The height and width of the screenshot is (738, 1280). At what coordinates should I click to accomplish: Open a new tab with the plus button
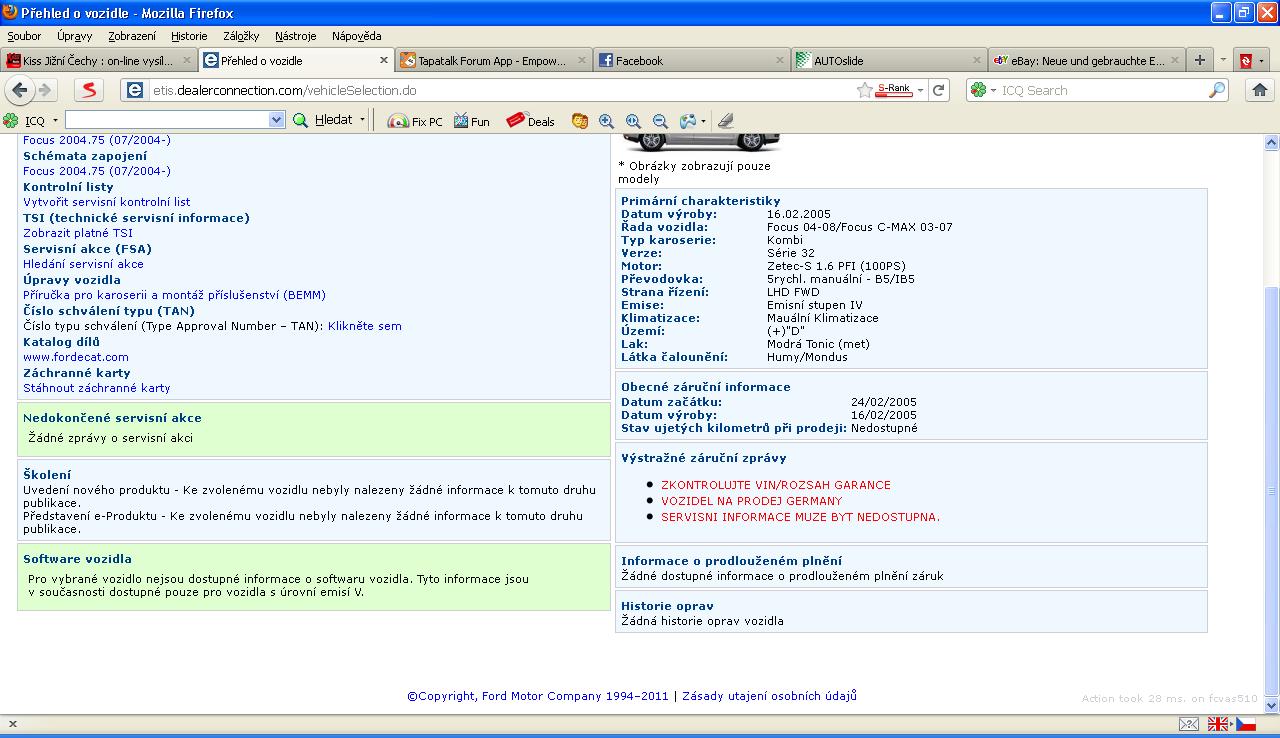1200,60
